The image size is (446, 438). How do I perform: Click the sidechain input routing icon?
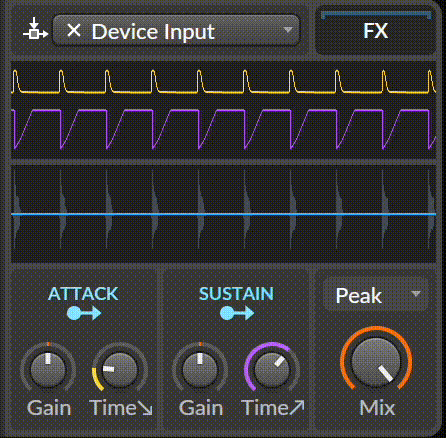(35, 29)
